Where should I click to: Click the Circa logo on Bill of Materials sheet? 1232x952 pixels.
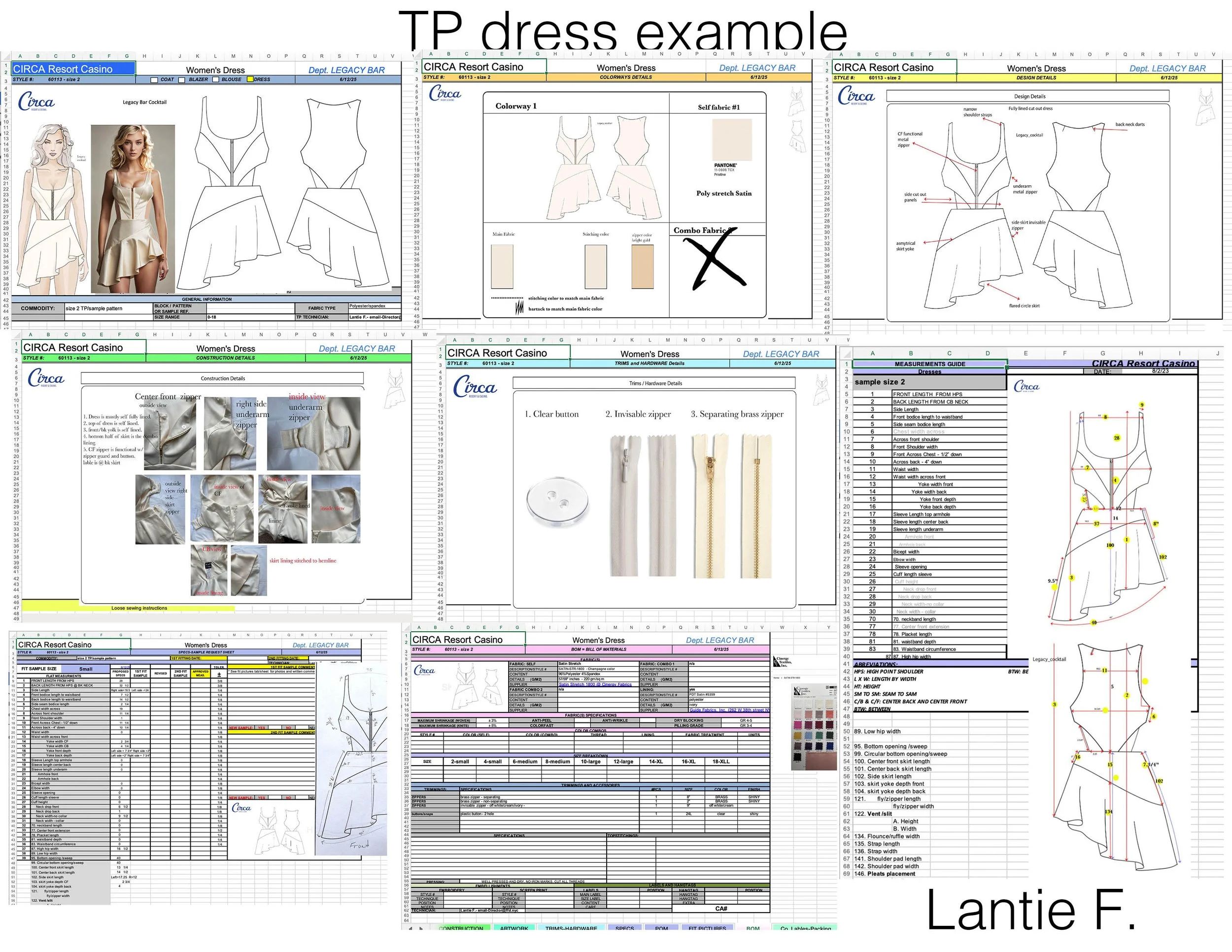point(424,670)
